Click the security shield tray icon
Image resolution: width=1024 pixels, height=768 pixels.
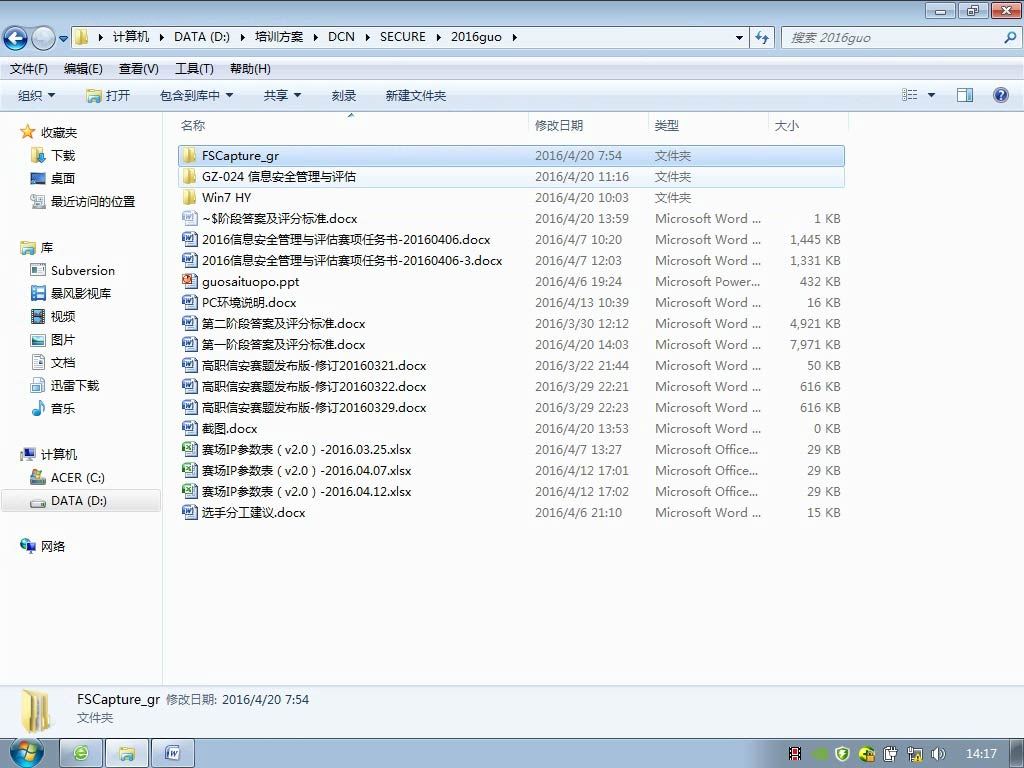pyautogui.click(x=842, y=754)
